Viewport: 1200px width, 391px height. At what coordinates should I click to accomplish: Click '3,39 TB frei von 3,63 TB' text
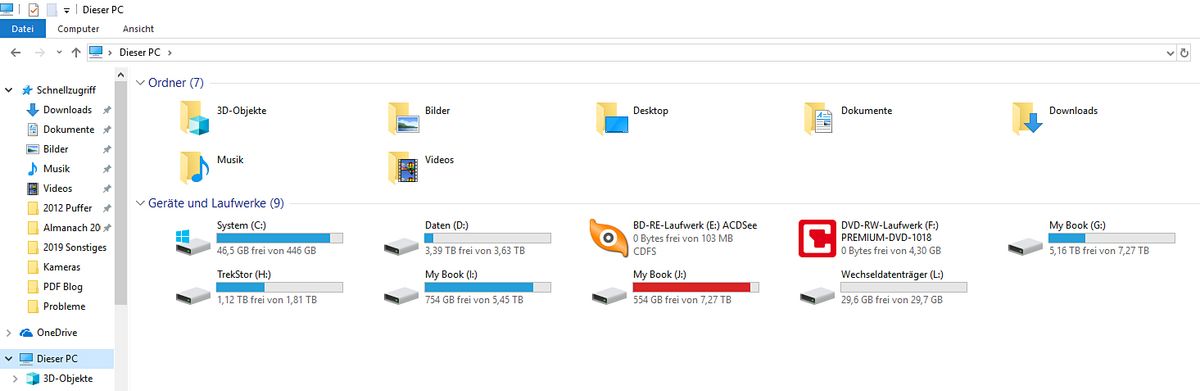click(474, 251)
